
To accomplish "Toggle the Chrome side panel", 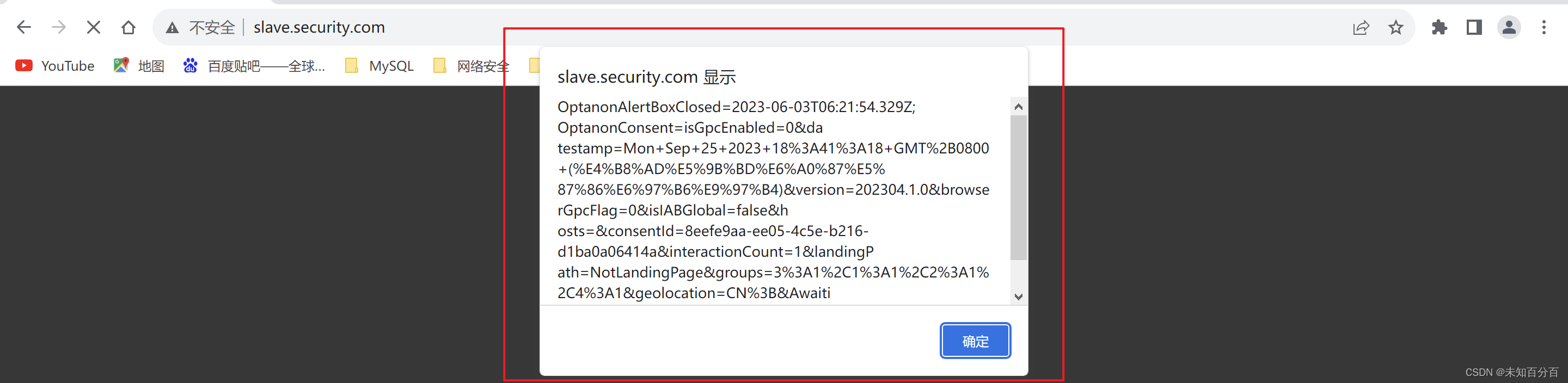I will tap(1474, 27).
